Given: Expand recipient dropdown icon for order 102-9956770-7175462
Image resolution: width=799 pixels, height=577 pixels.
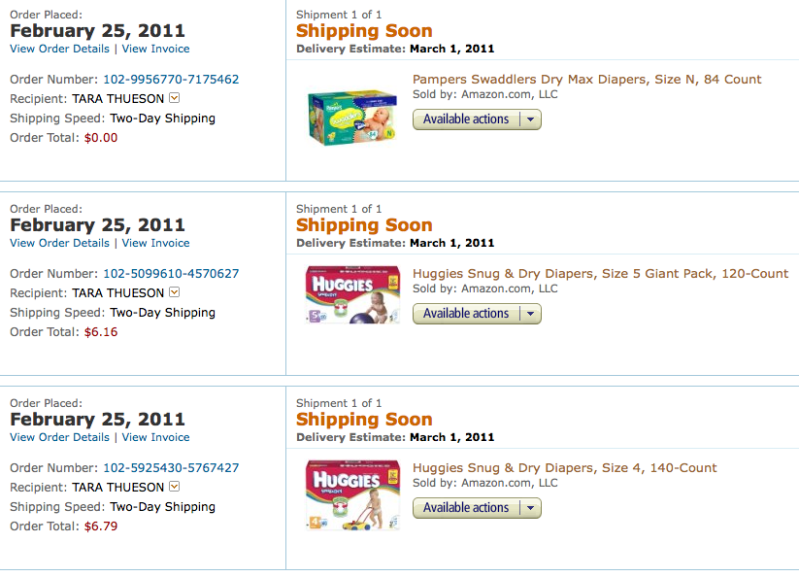Looking at the screenshot, I should click(x=174, y=97).
